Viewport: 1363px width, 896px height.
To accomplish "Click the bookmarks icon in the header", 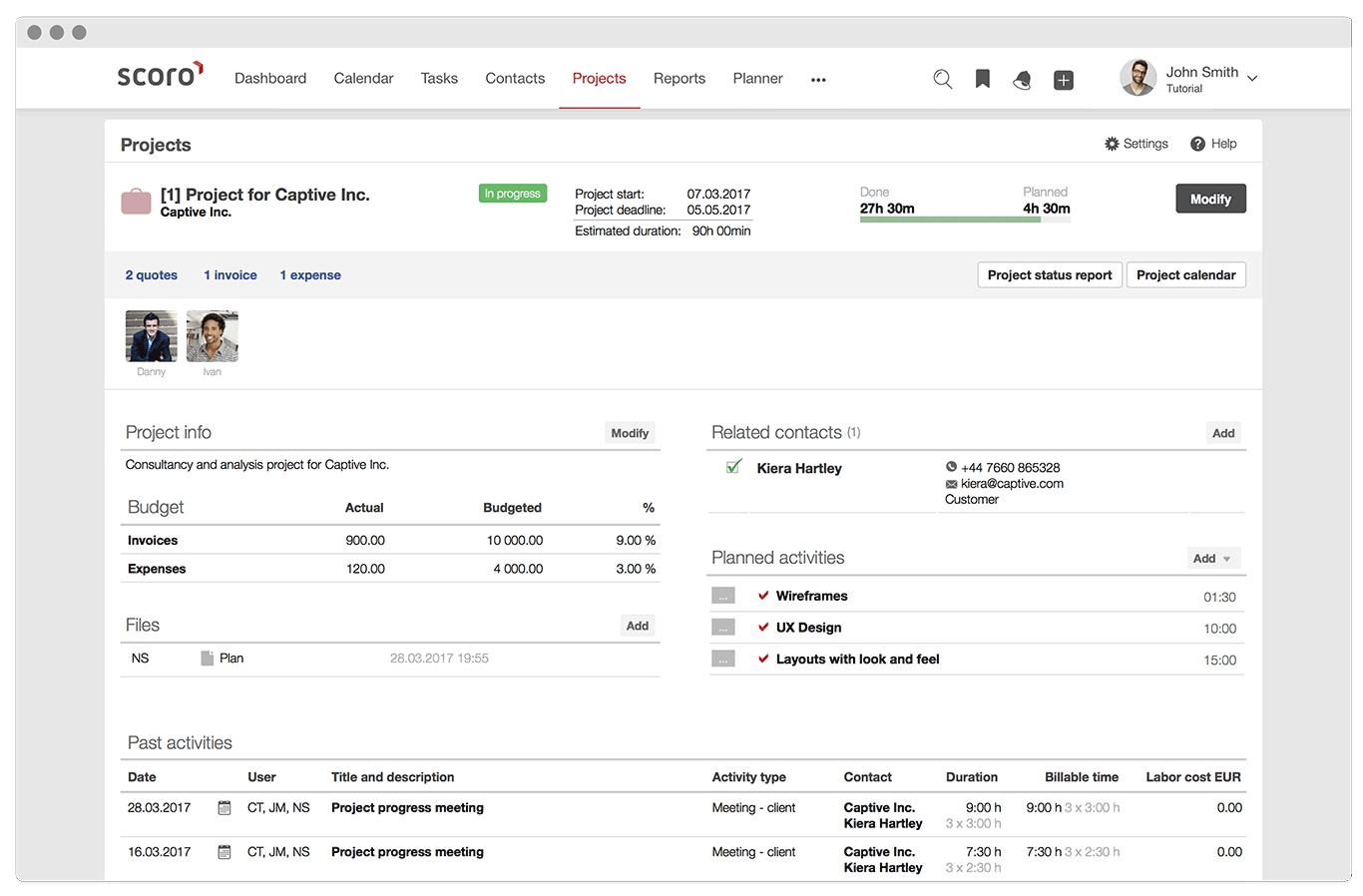I will click(982, 79).
